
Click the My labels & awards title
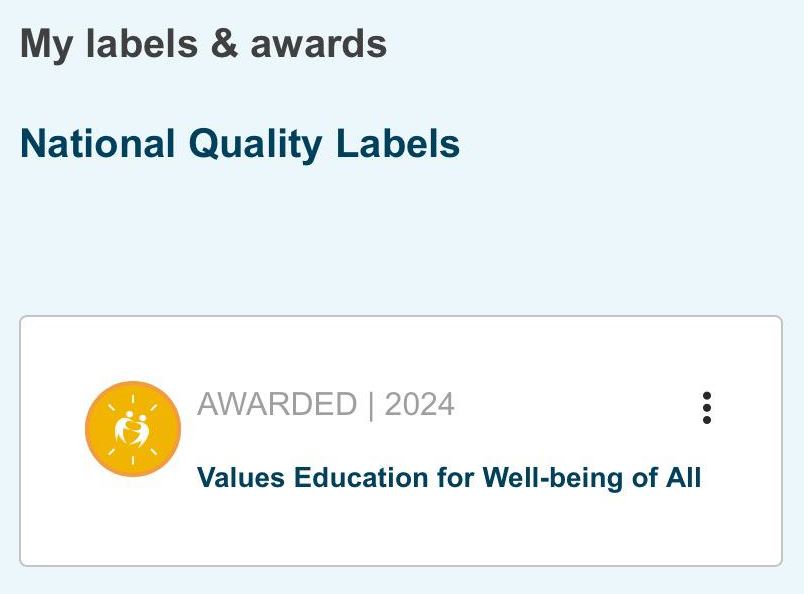203,44
